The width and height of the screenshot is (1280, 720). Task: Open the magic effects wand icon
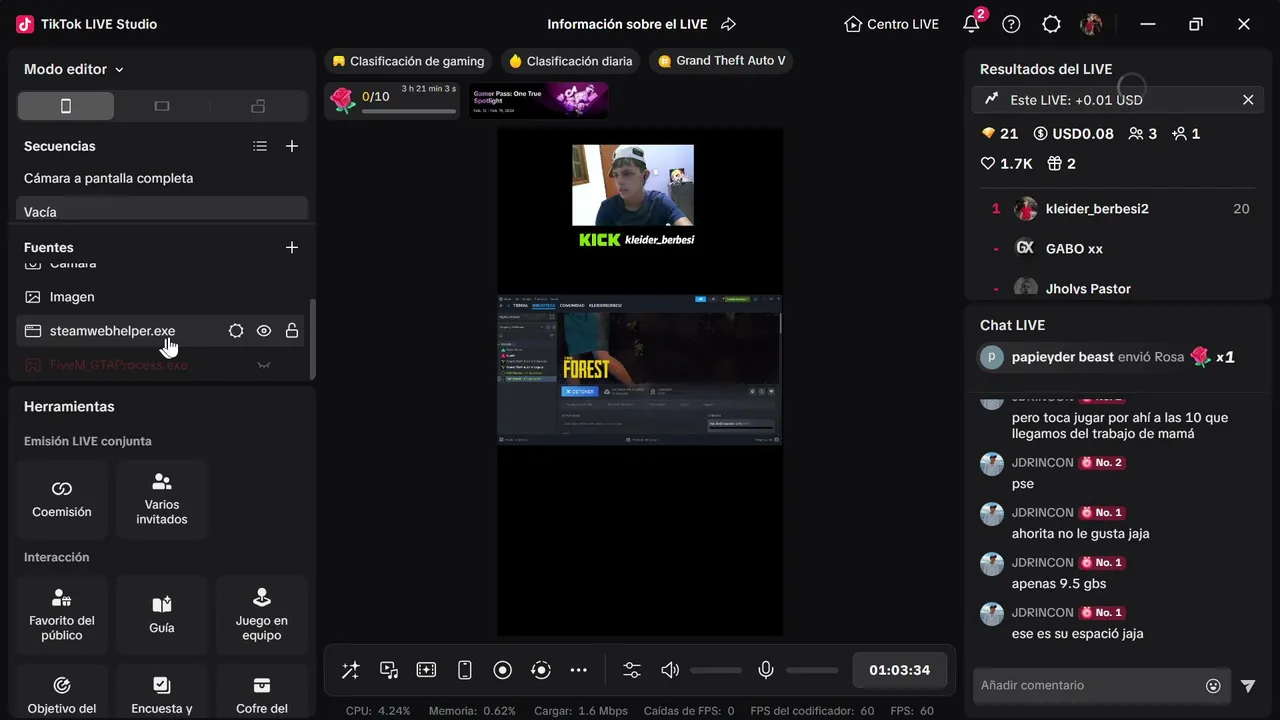350,670
